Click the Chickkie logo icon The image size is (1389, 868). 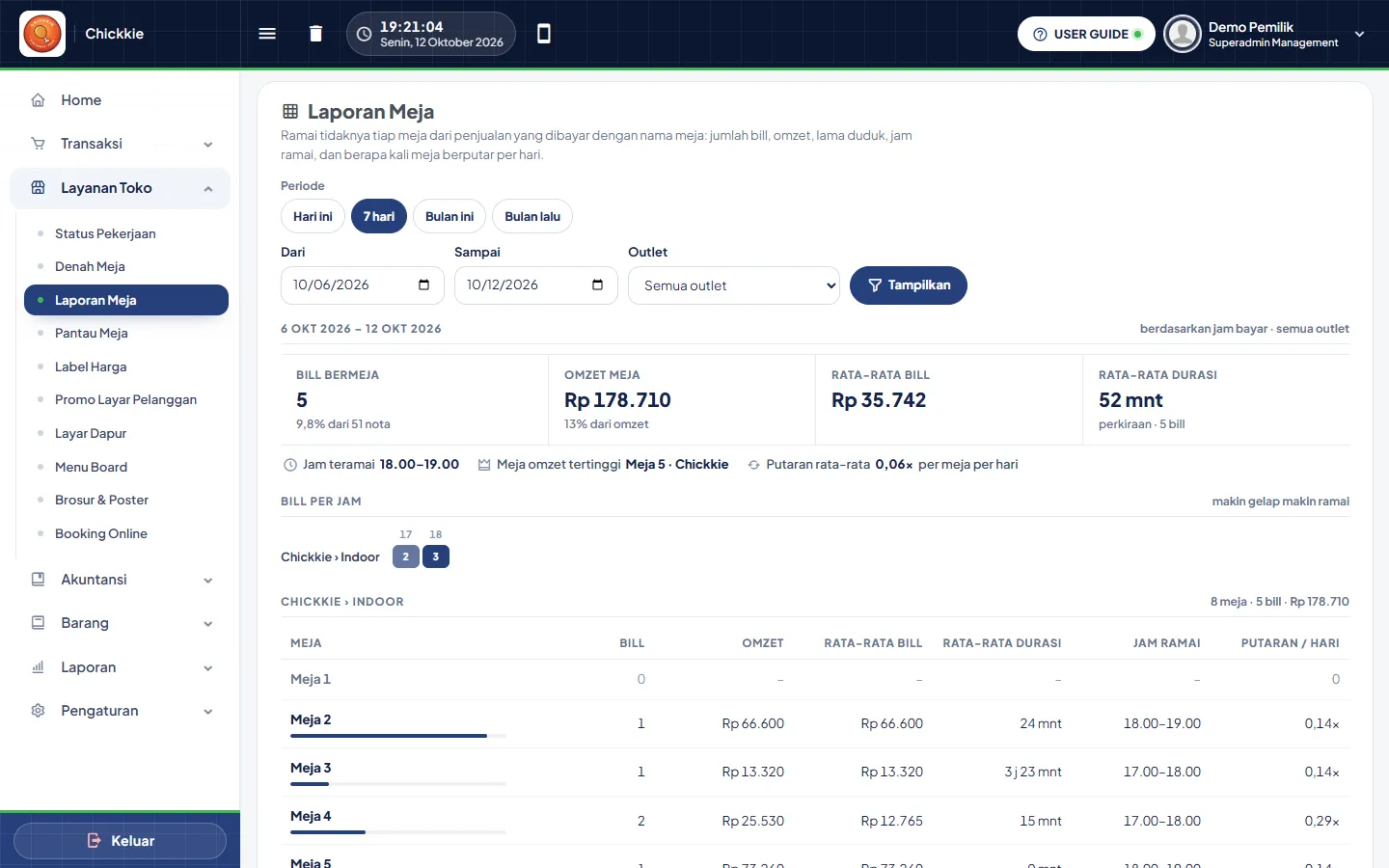[x=42, y=34]
